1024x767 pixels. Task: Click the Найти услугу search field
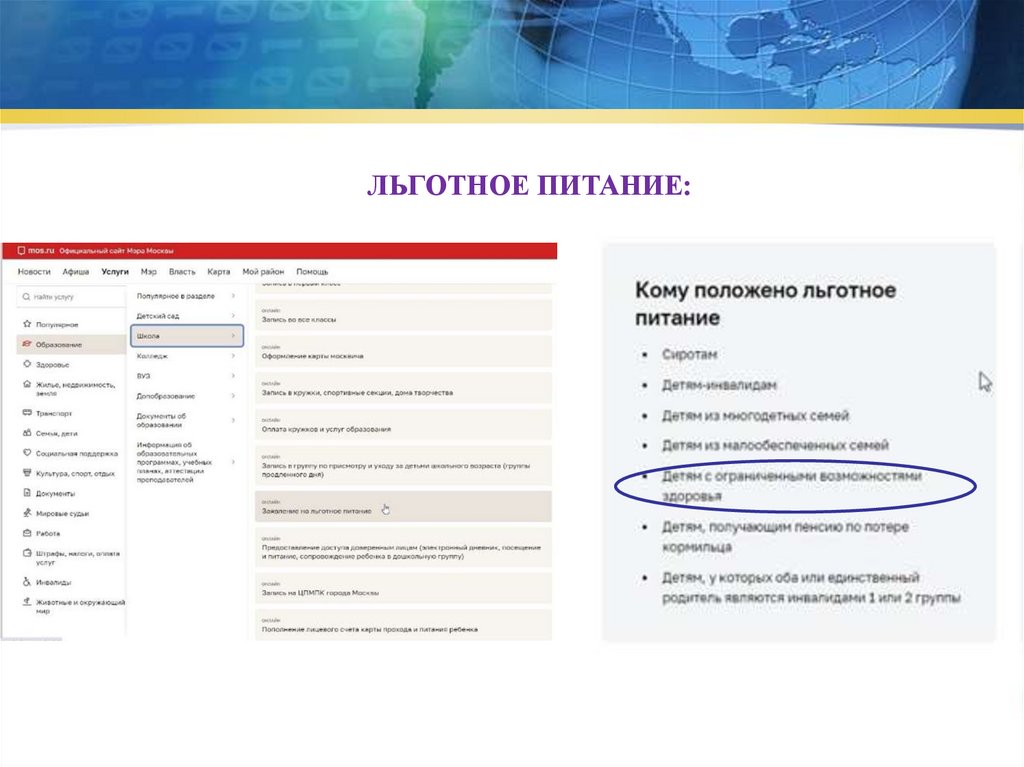(x=71, y=297)
